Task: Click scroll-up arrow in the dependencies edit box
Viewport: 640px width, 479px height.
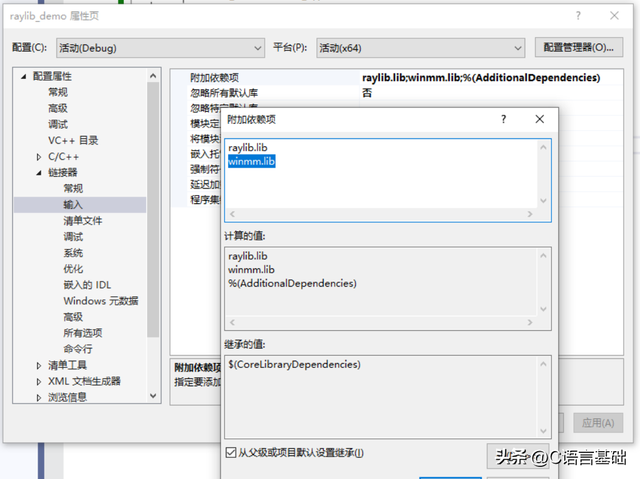Action: click(x=543, y=147)
